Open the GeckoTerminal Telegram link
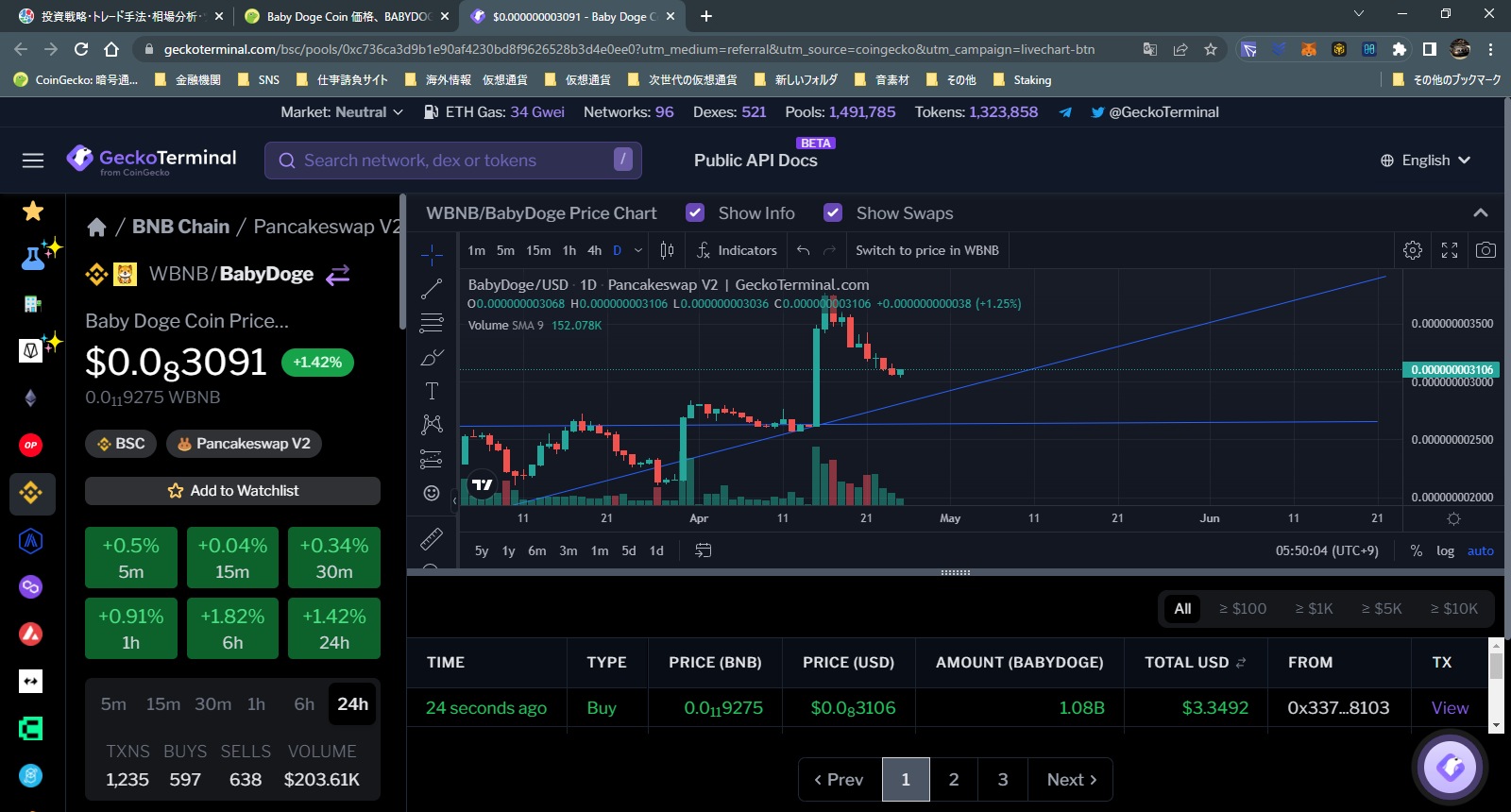The width and height of the screenshot is (1511, 812). [1065, 112]
